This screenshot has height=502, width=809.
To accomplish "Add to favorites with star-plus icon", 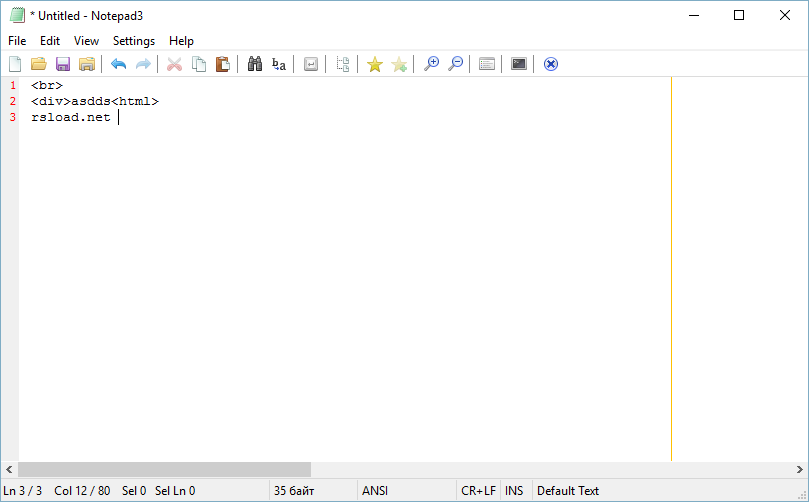I will click(399, 64).
